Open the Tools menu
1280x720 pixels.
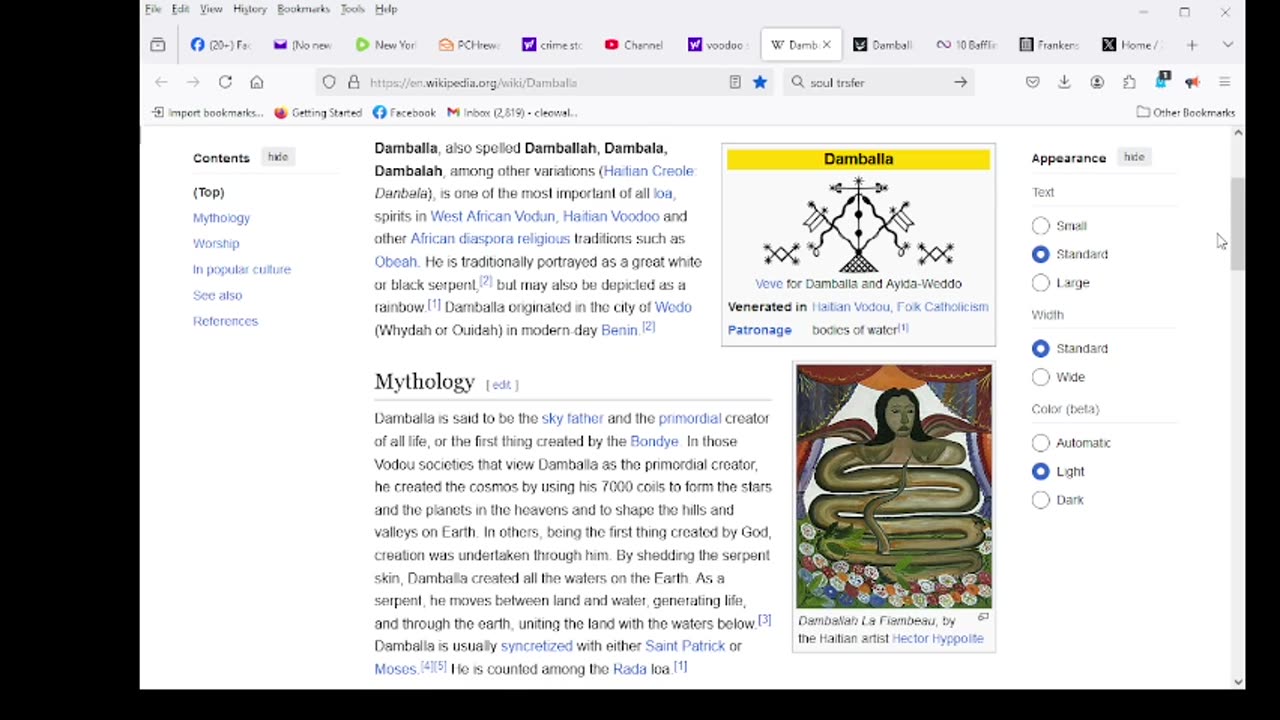pyautogui.click(x=352, y=9)
